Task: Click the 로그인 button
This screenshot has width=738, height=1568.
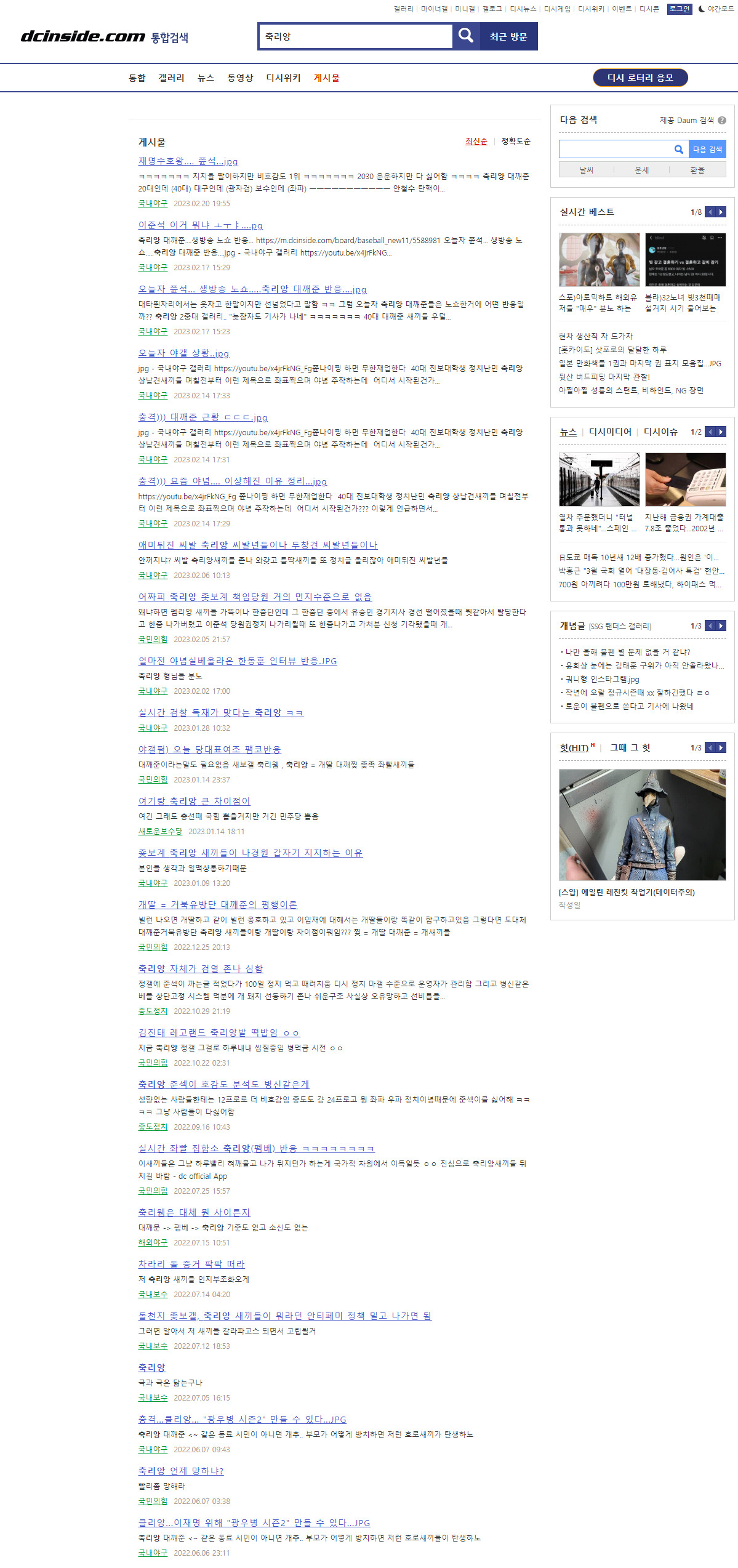Action: coord(680,9)
